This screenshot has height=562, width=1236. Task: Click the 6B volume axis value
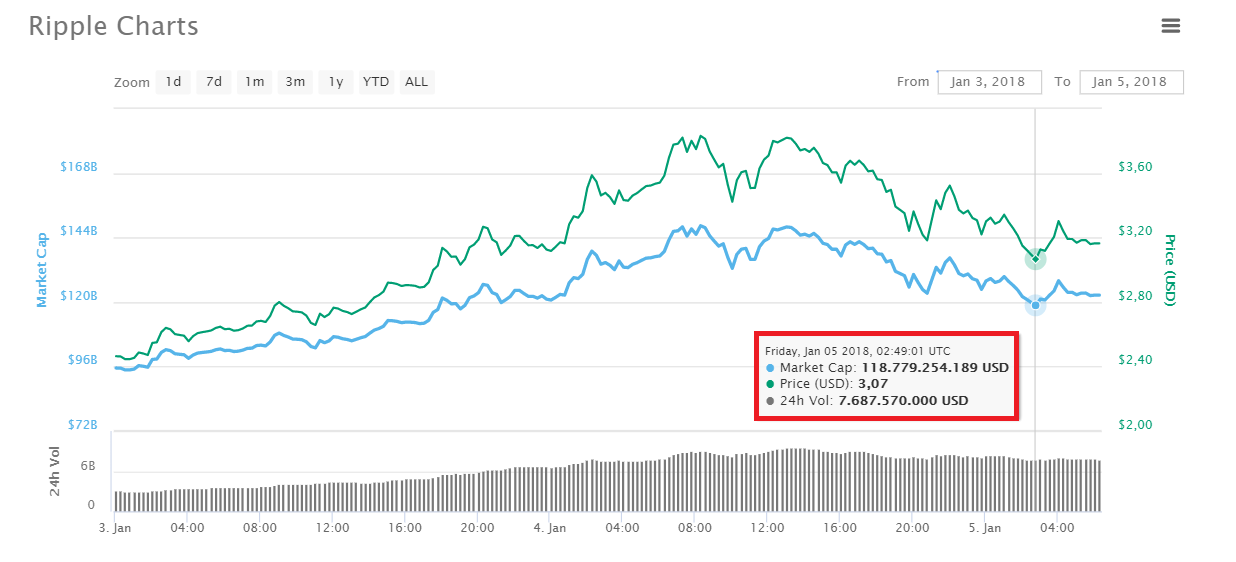(88, 467)
